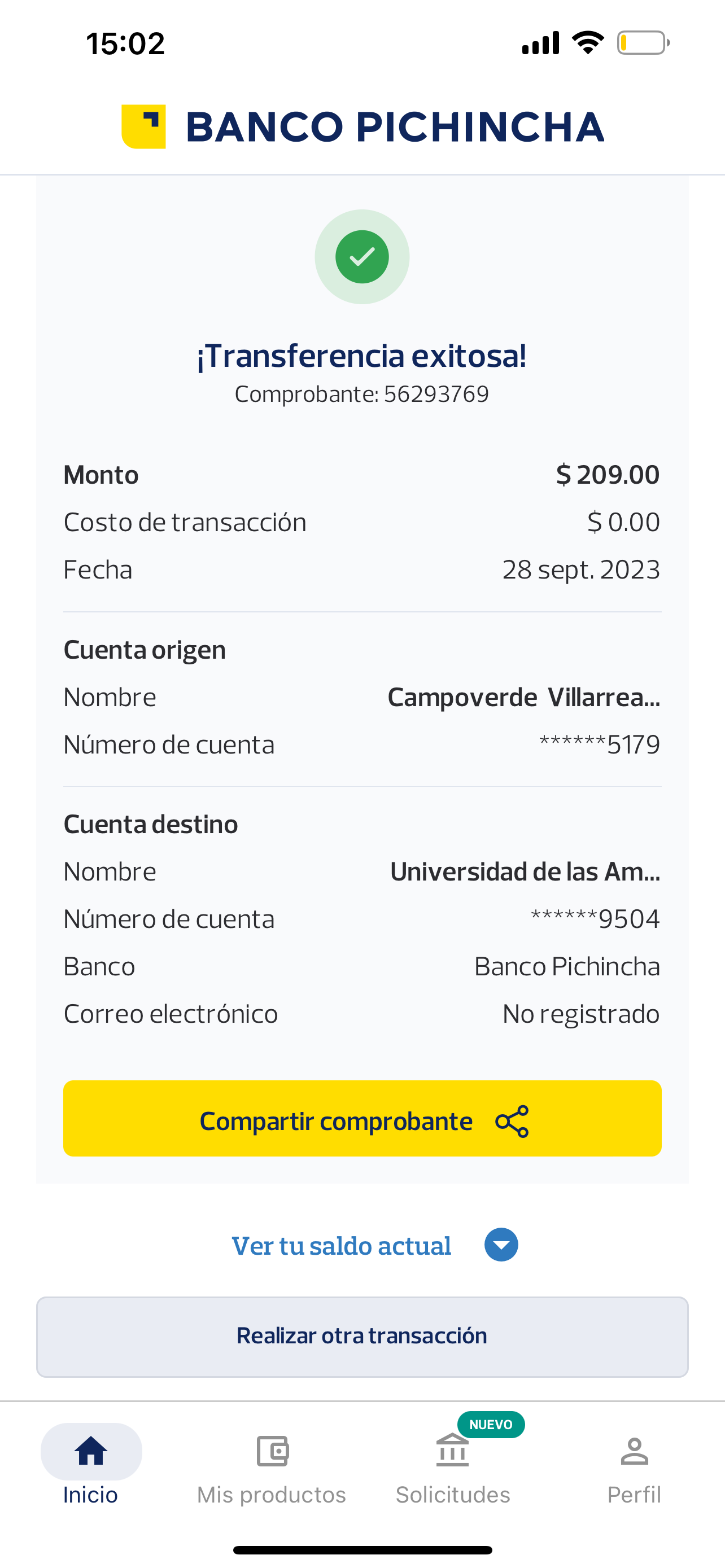Tap the NUEVO badge on Solicitudes
Viewport: 725px width, 1568px height.
[x=491, y=1425]
